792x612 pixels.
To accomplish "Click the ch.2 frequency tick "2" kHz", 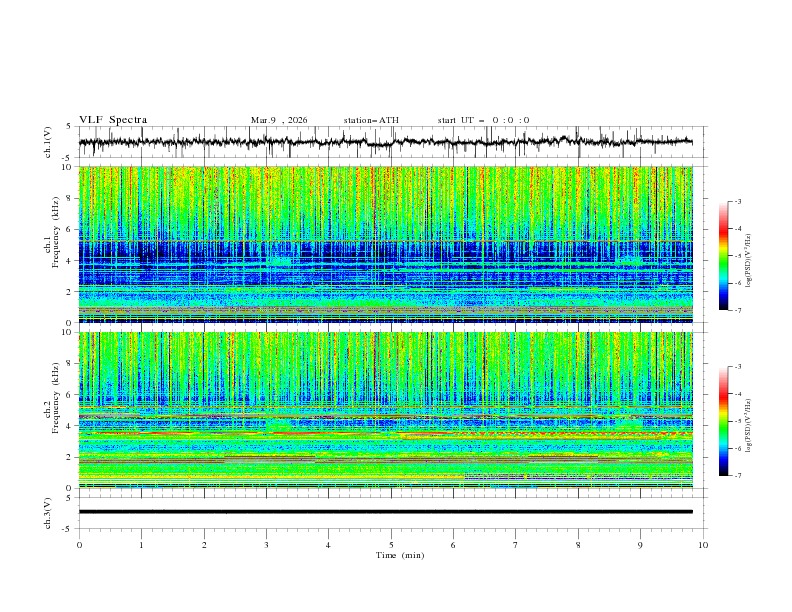I will tap(71, 457).
